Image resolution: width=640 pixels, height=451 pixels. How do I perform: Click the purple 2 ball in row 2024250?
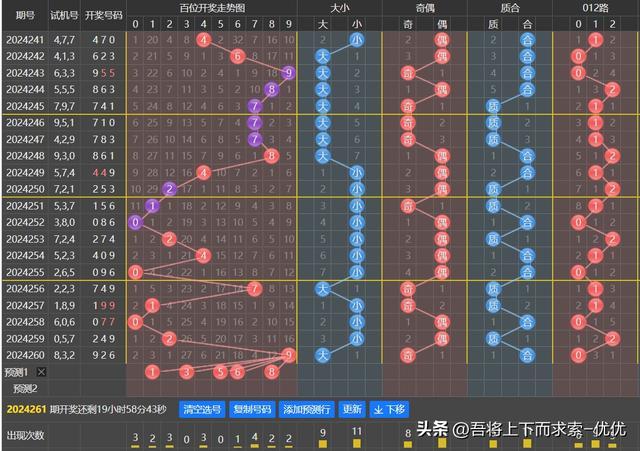click(169, 189)
